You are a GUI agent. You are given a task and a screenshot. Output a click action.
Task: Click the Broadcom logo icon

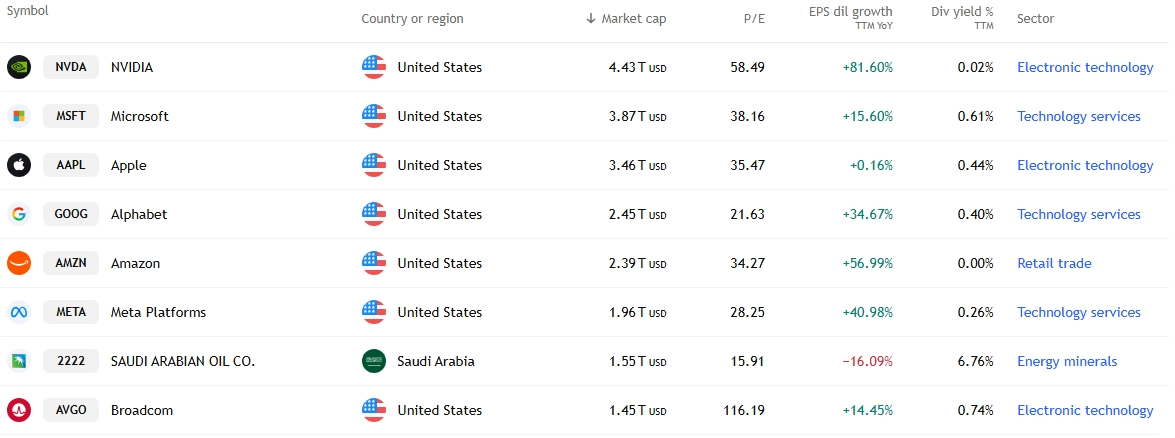[x=19, y=410]
